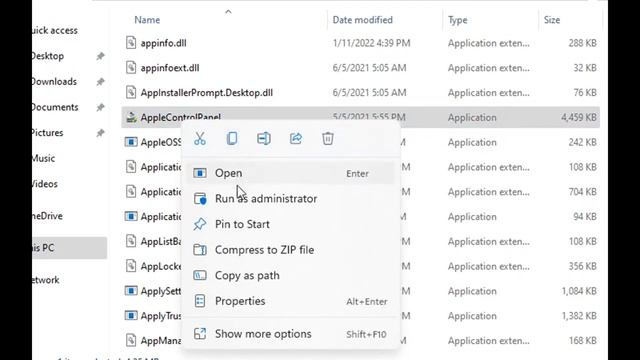The image size is (640, 360).
Task: Click the 1,084 KB size cell
Action: 579,291
